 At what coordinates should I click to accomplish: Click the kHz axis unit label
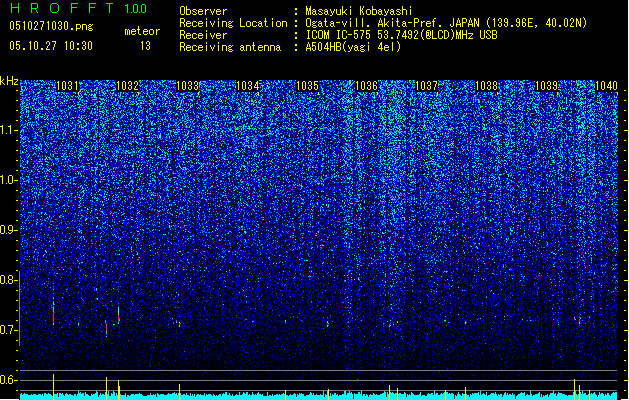[9, 81]
